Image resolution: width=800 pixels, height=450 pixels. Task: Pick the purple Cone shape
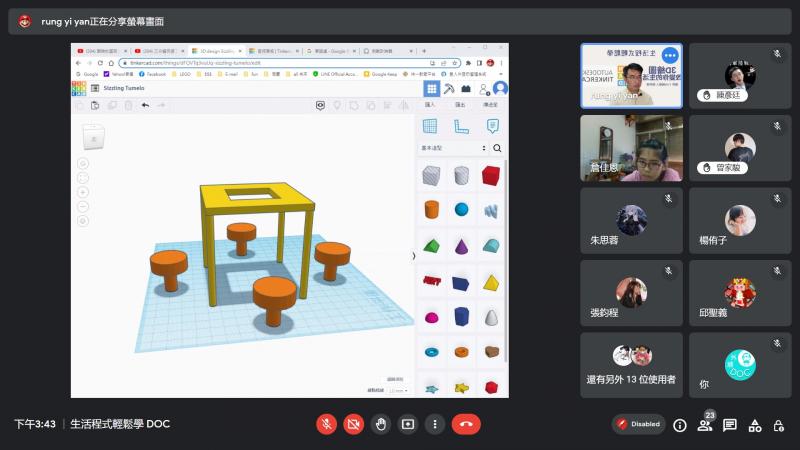tap(461, 247)
